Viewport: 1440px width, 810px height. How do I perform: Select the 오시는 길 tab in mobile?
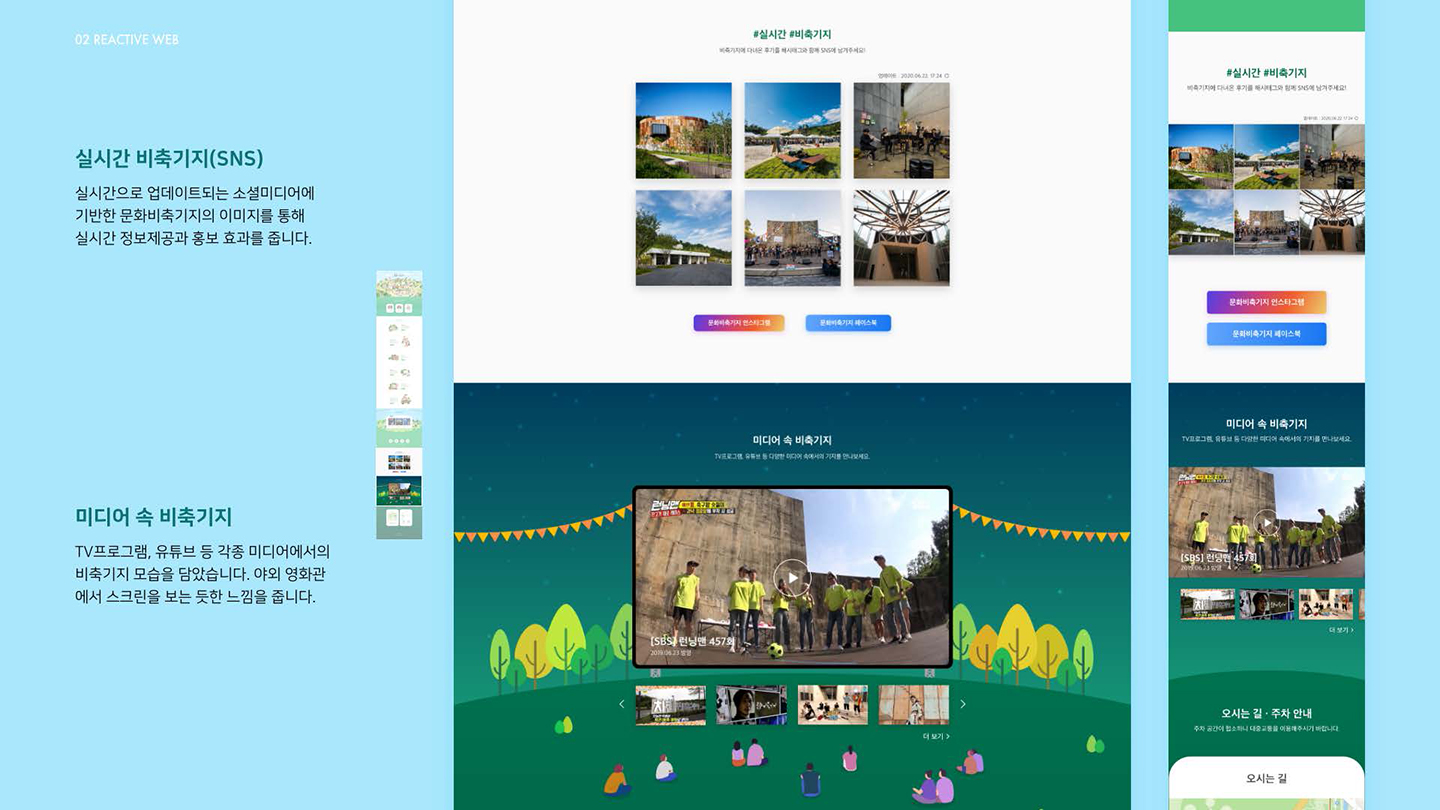click(1266, 778)
